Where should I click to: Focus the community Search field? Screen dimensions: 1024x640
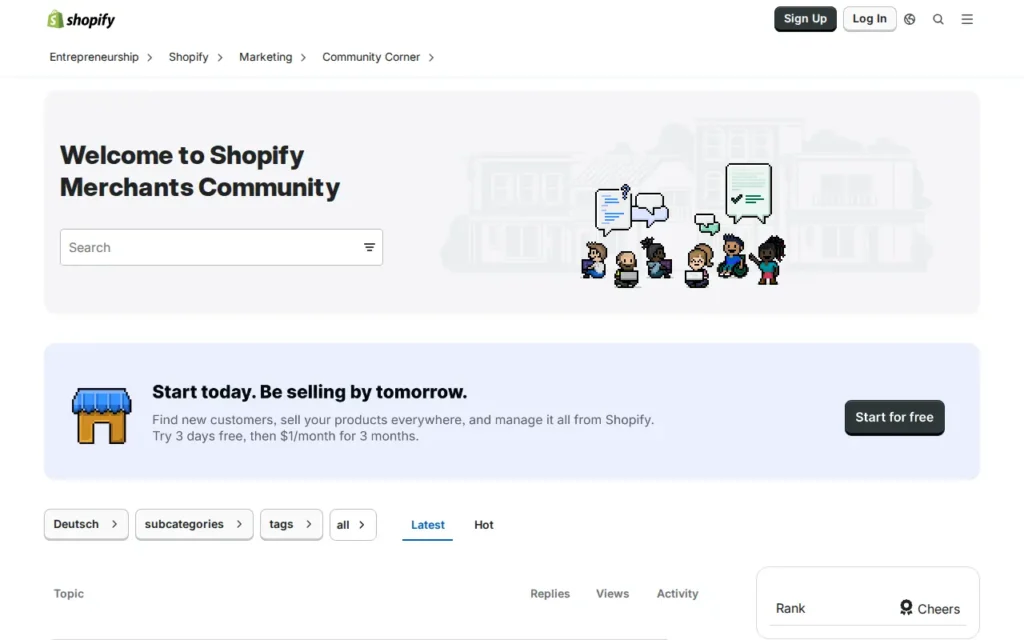click(x=221, y=248)
